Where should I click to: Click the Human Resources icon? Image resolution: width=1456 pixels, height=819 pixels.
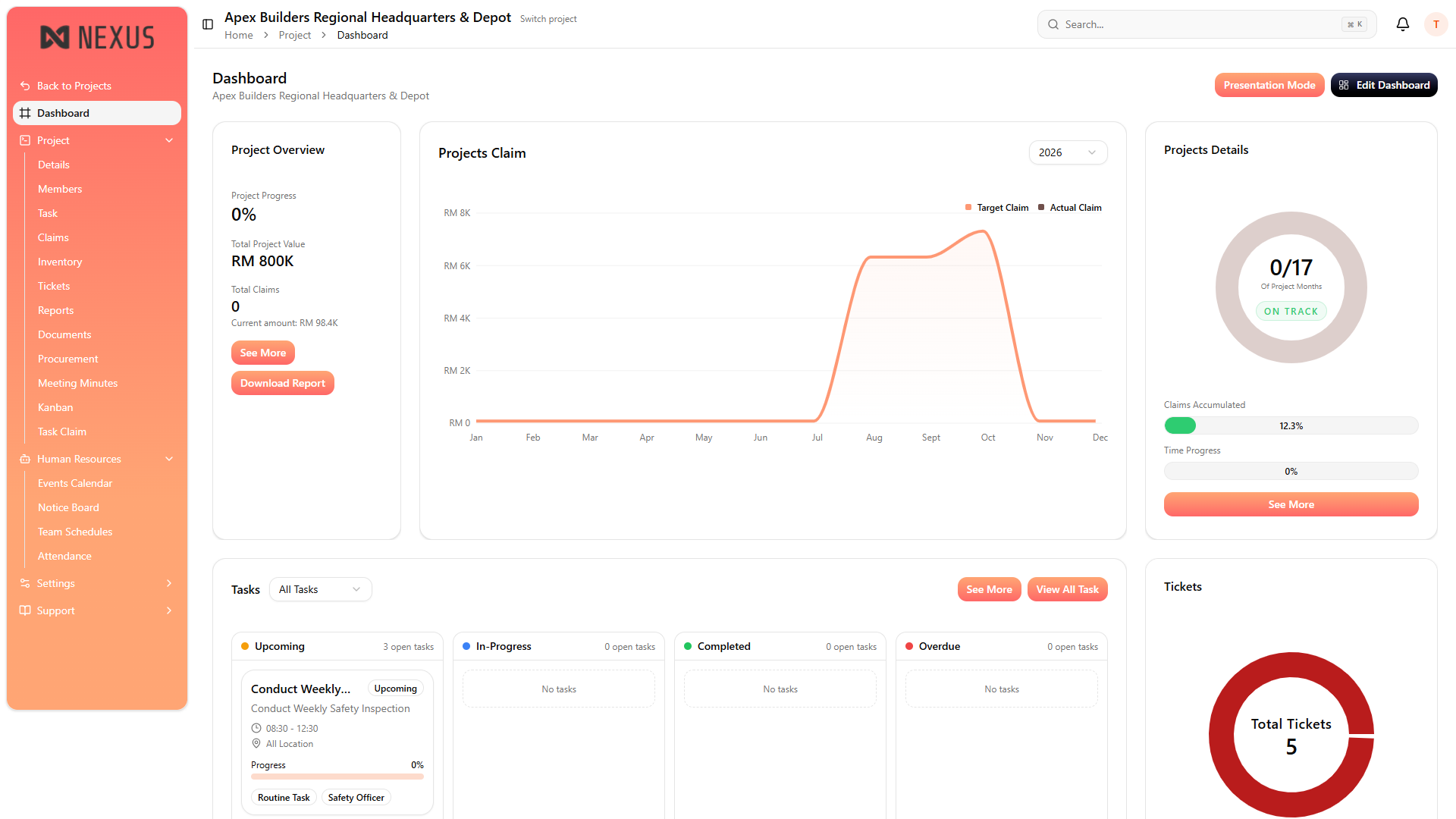coord(25,459)
